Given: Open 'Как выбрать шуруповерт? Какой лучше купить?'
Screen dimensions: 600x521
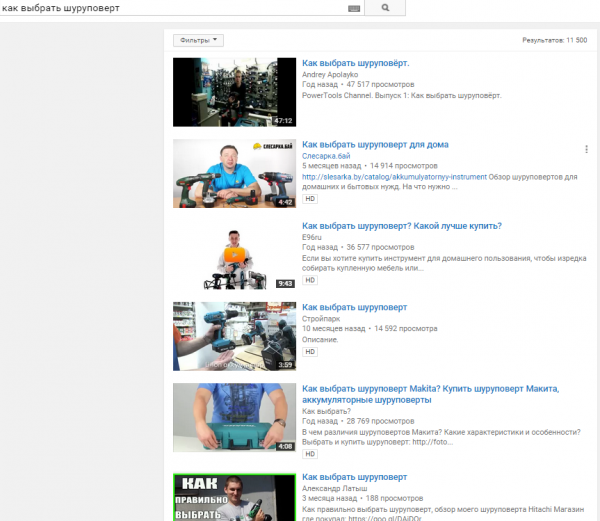Looking at the screenshot, I should tap(402, 226).
